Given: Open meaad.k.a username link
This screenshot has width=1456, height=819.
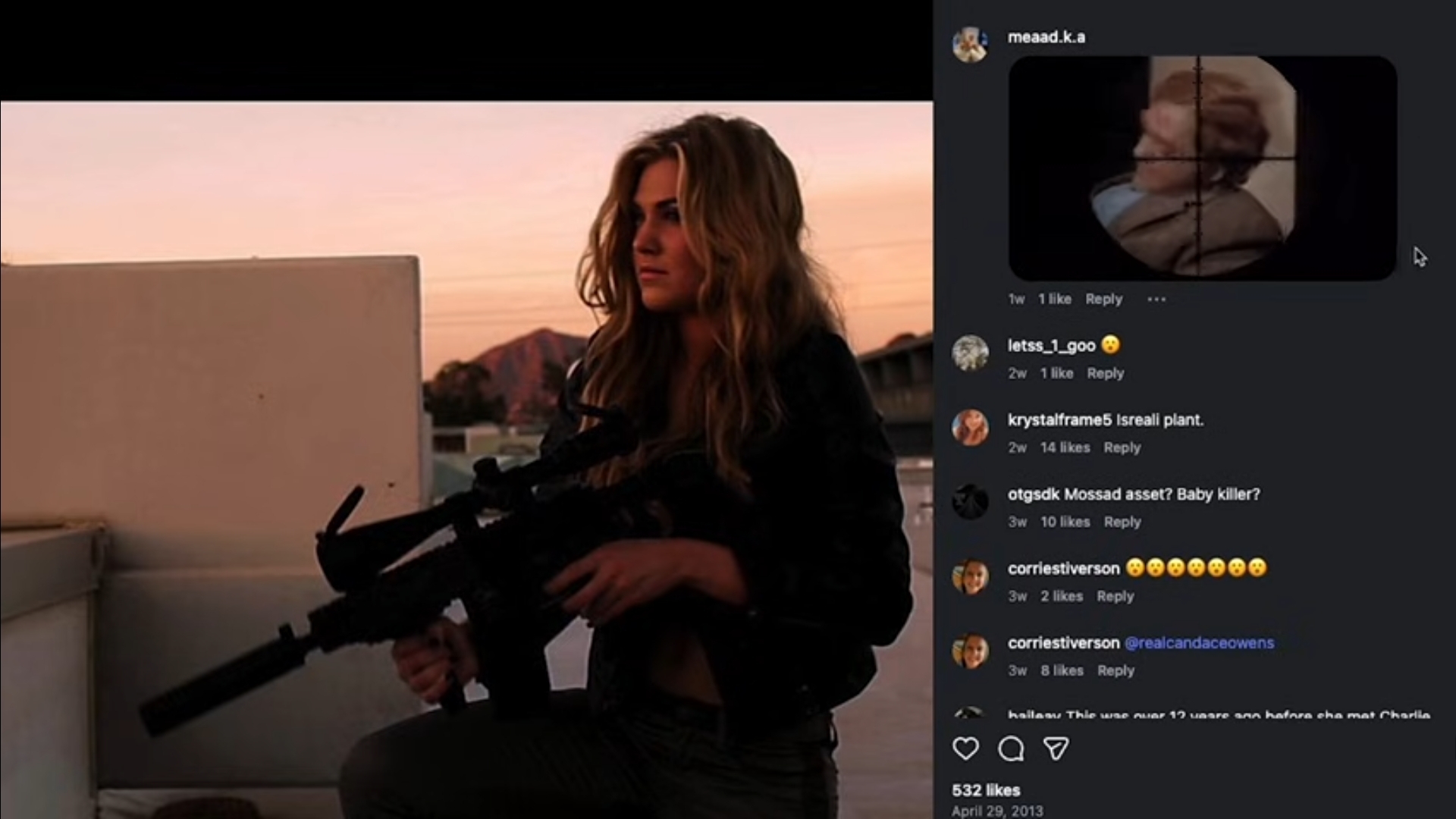Looking at the screenshot, I should pos(1046,37).
